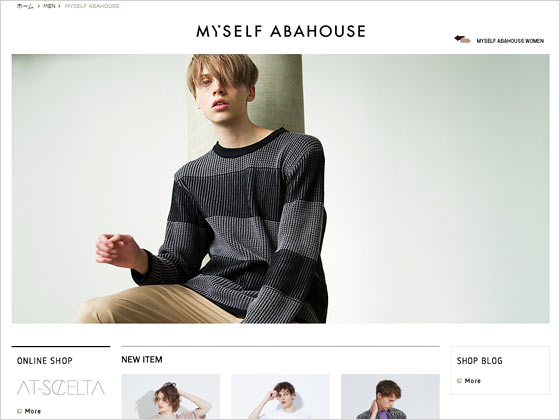Click More under AT-SCELTA logo
This screenshot has height=420, width=560.
[33, 411]
